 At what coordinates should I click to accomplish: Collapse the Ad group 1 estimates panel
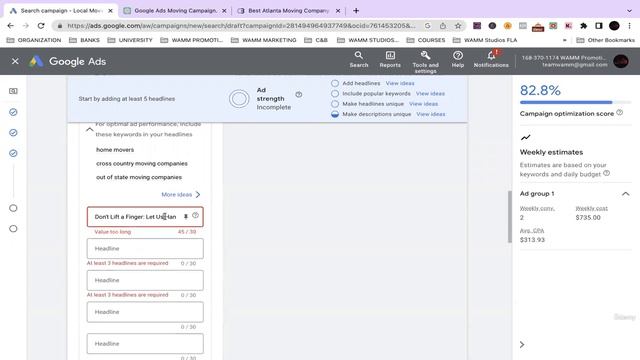tap(625, 194)
